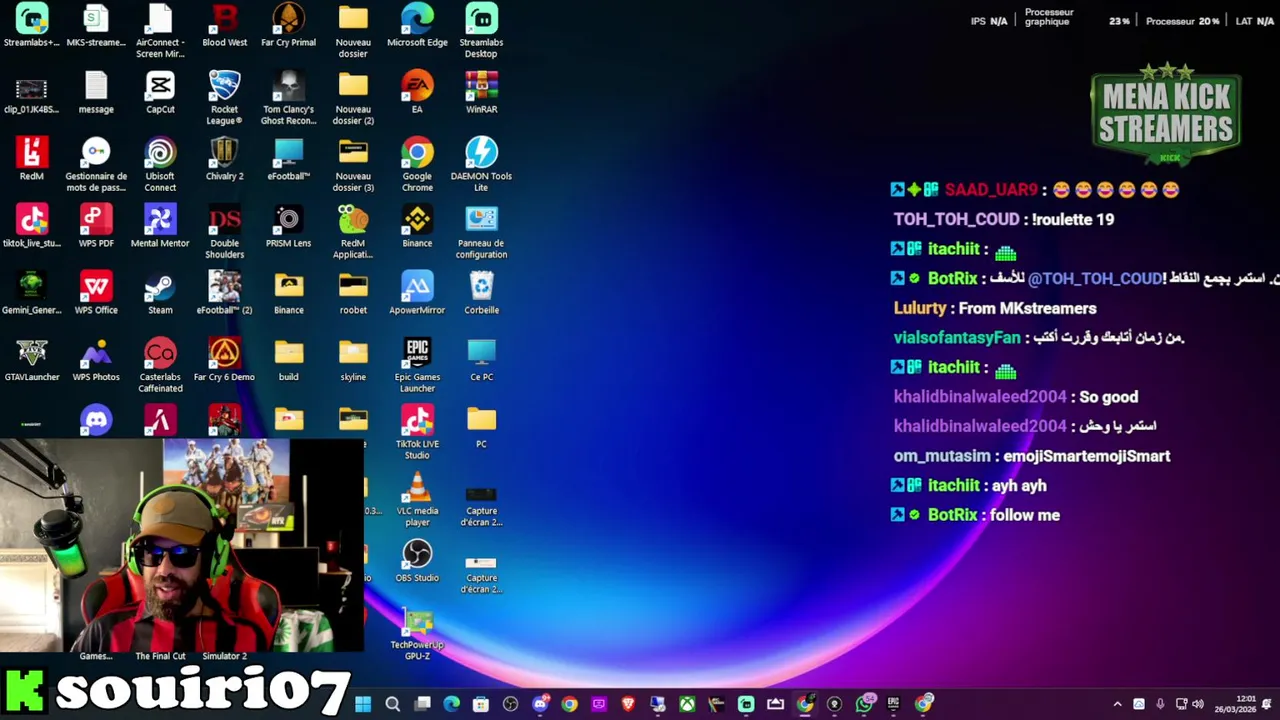The width and height of the screenshot is (1280, 720).
Task: Open the Epic Games Launcher shortcut
Action: 417,366
